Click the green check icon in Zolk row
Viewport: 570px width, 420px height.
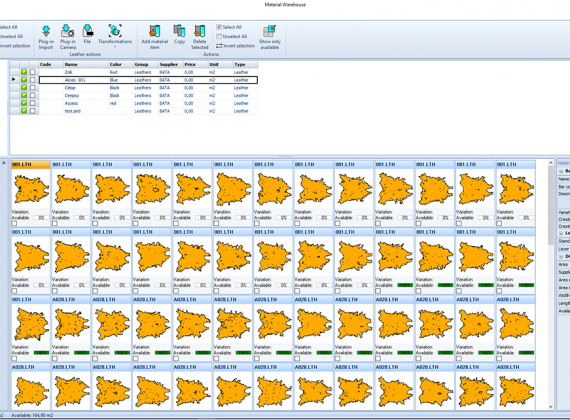pos(24,72)
